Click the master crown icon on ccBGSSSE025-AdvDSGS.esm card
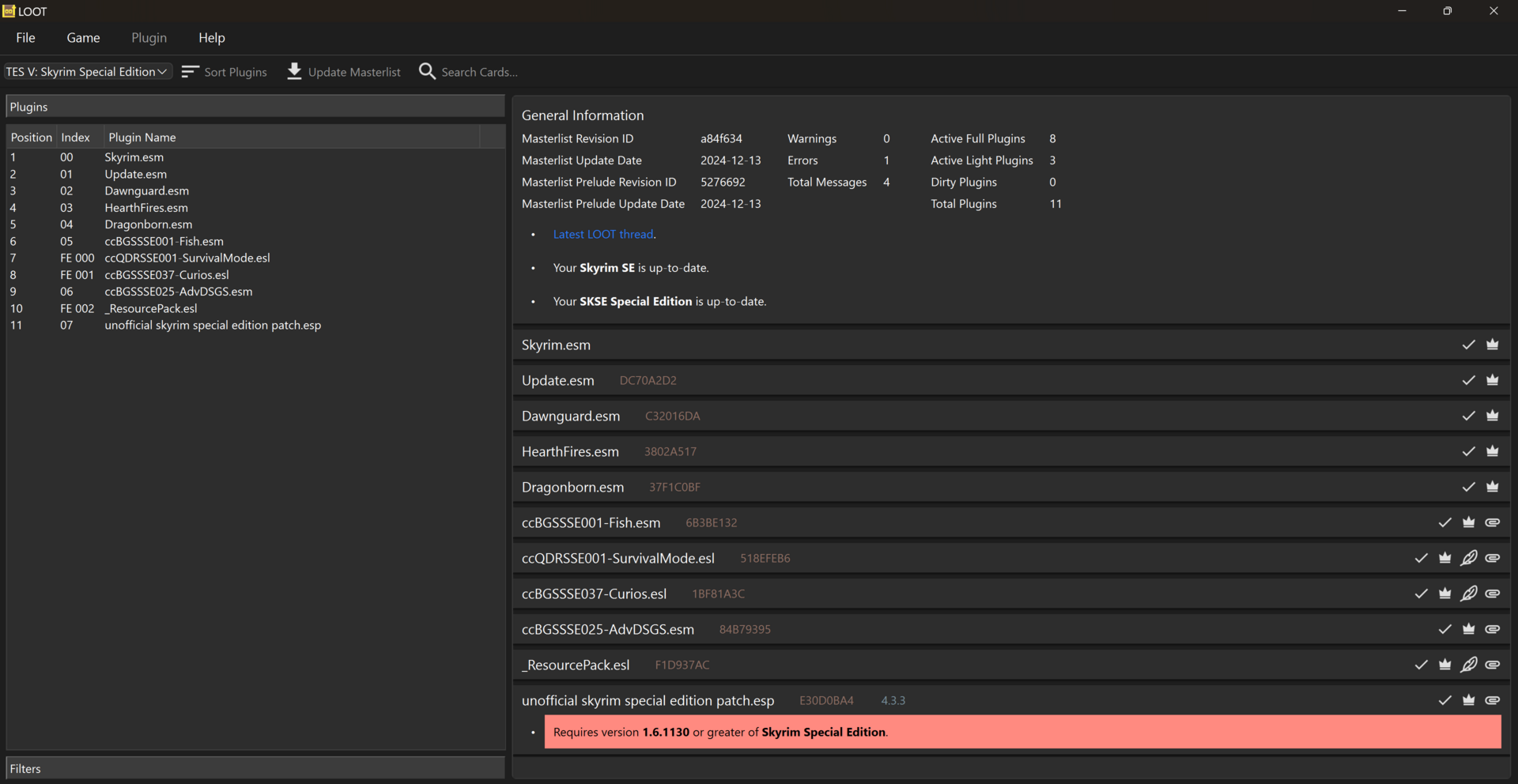This screenshot has height=784, width=1518. [x=1468, y=629]
